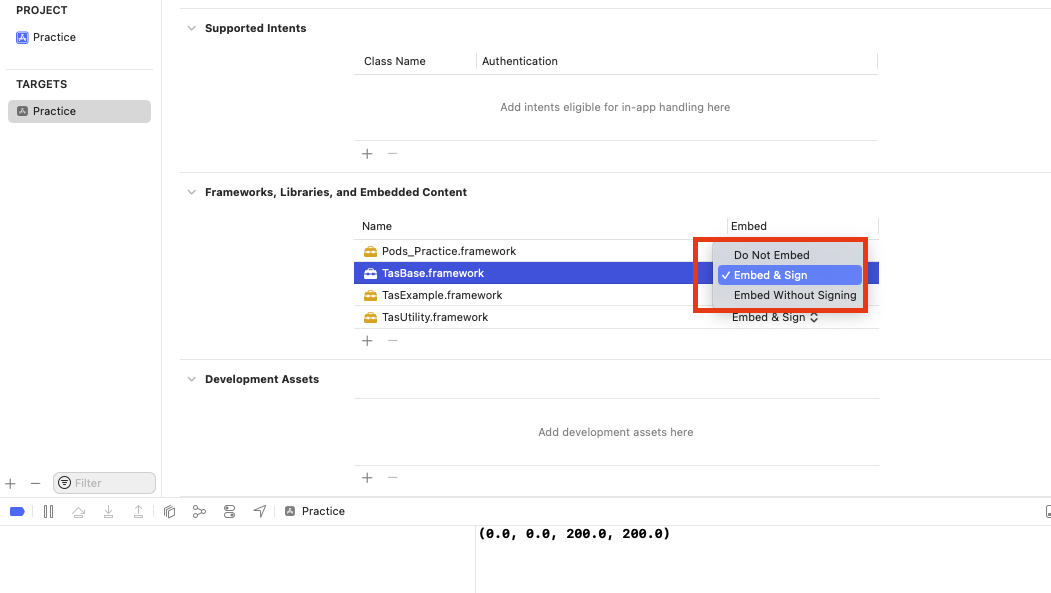1051x593 pixels.
Task: Remove supported intent with minus button
Action: (393, 154)
